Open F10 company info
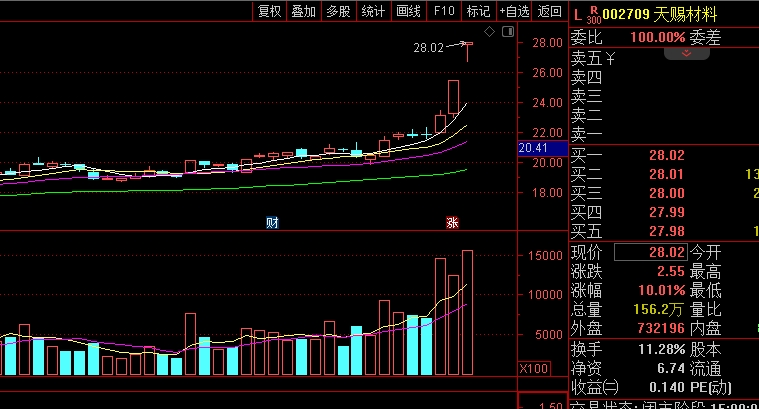Screen dimensions: 759x409 click(x=444, y=11)
